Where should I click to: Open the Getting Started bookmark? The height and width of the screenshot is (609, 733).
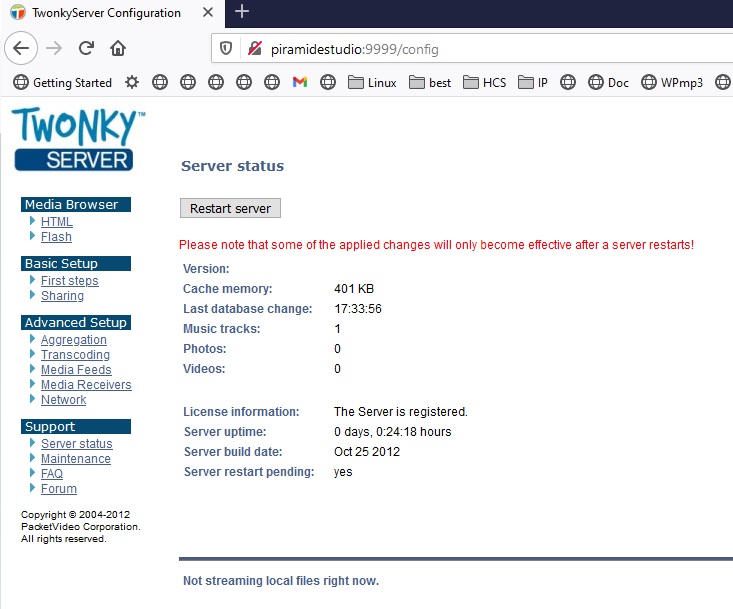point(63,83)
